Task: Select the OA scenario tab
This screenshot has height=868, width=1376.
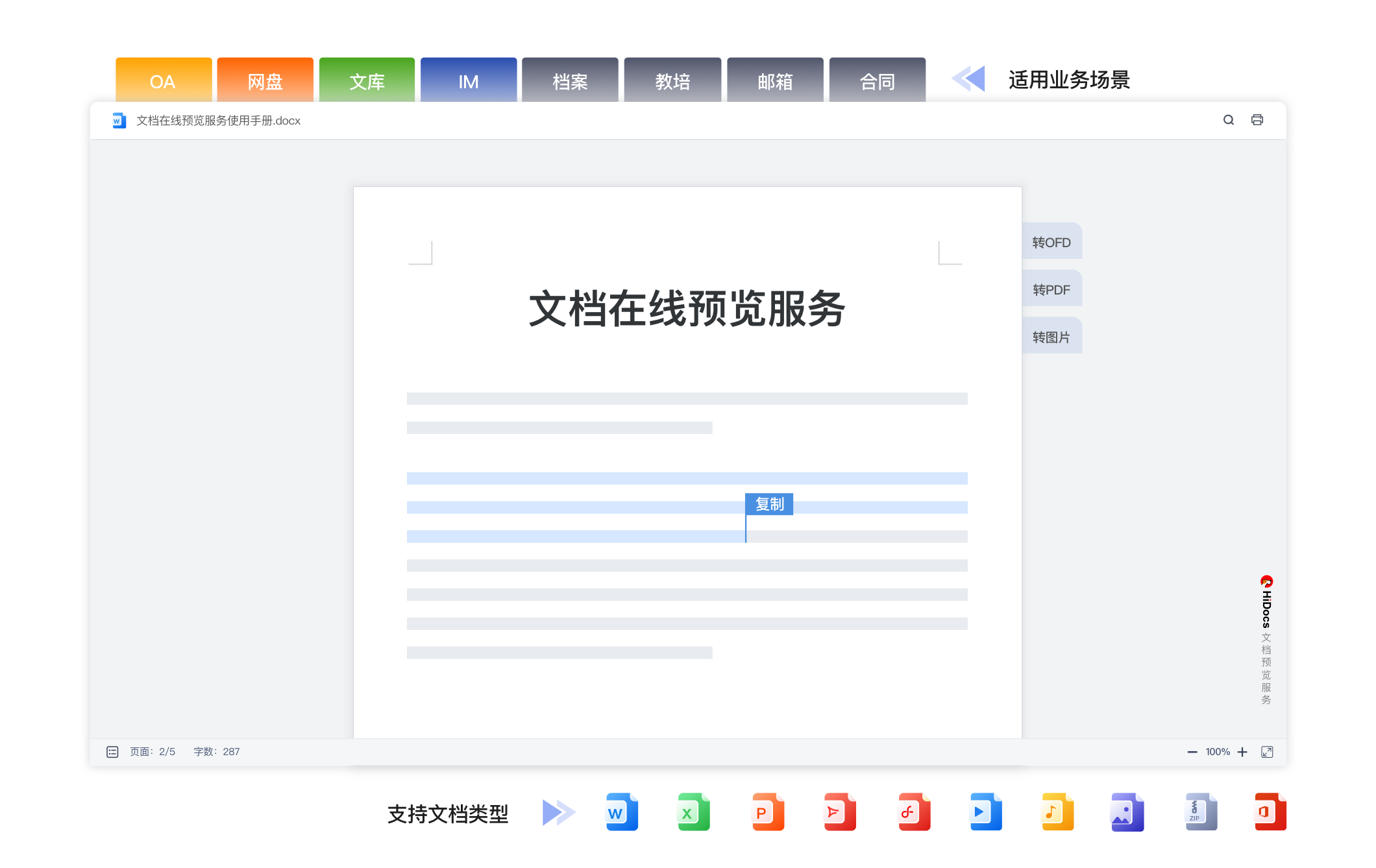Action: [x=164, y=80]
